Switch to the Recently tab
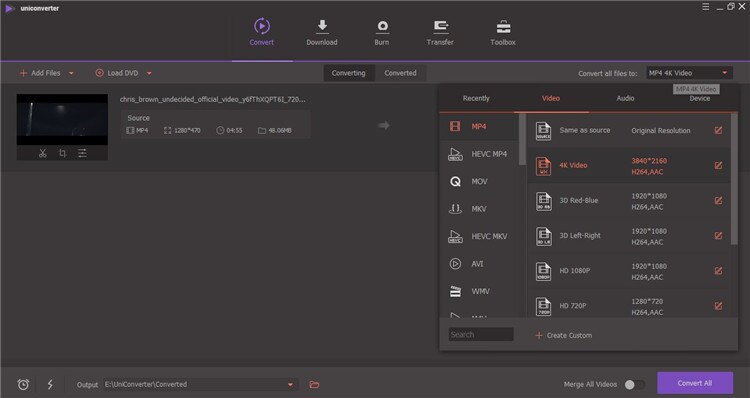Screen dimensions: 750x398 476,98
